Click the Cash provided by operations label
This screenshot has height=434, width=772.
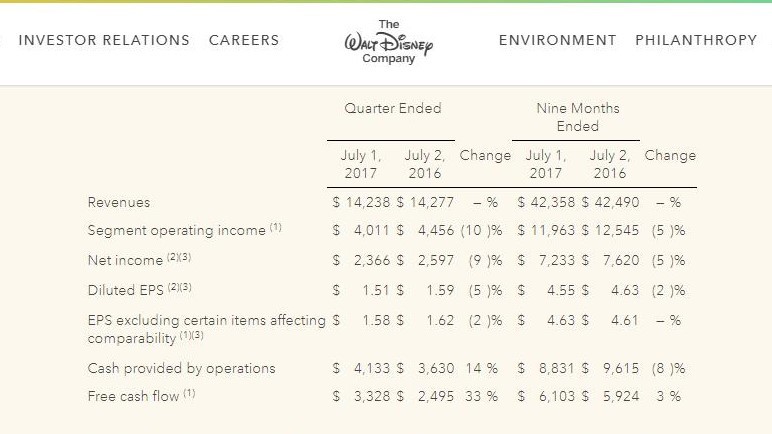[x=181, y=368]
